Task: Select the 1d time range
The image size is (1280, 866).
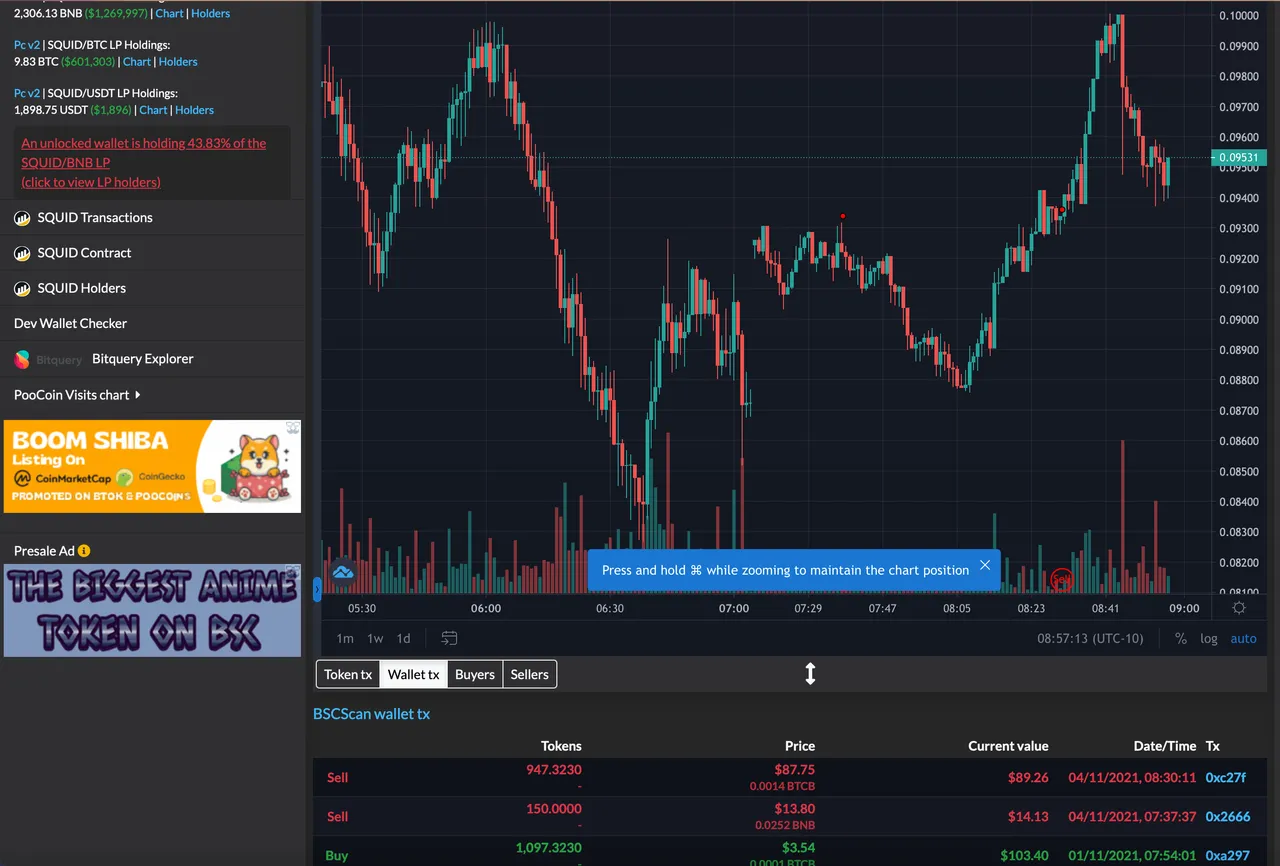Action: pos(404,638)
